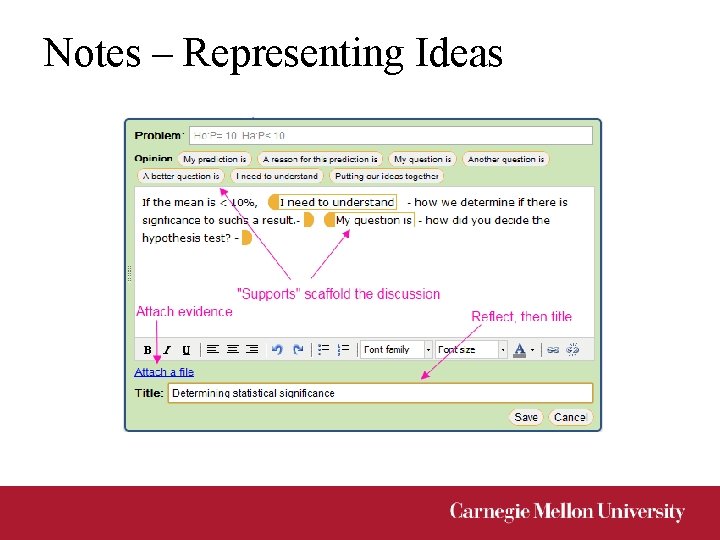The height and width of the screenshot is (540, 720).
Task: Insert 'Putting our ideas together' support
Action: 387,176
